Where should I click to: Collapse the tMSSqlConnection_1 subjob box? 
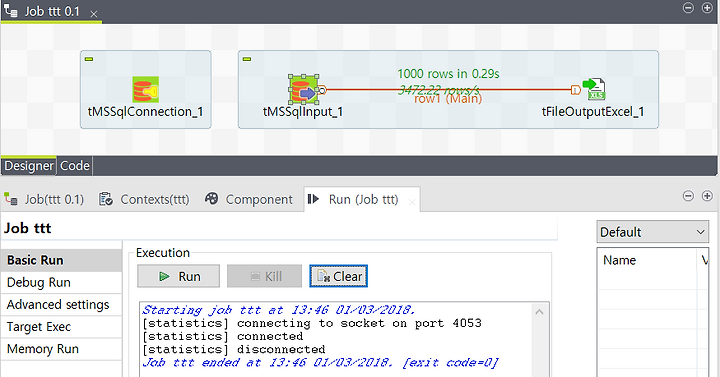(x=89, y=59)
